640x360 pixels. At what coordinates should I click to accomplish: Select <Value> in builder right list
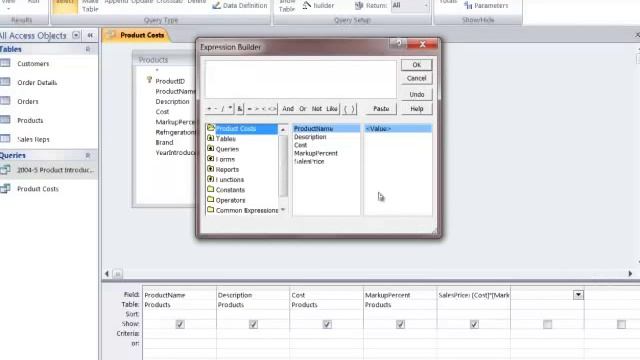pos(398,129)
